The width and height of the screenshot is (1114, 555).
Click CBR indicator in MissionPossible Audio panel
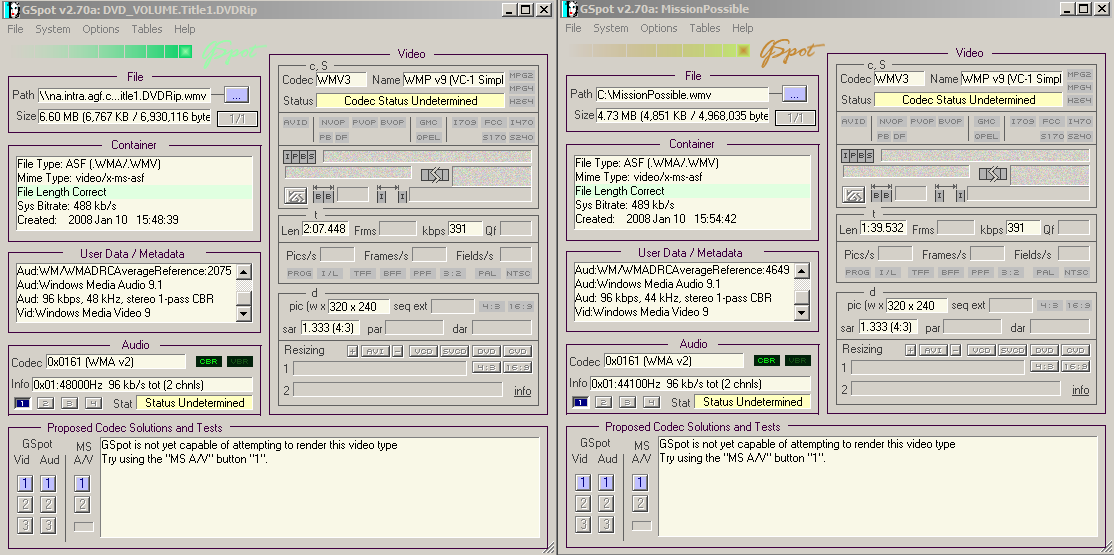(767, 360)
